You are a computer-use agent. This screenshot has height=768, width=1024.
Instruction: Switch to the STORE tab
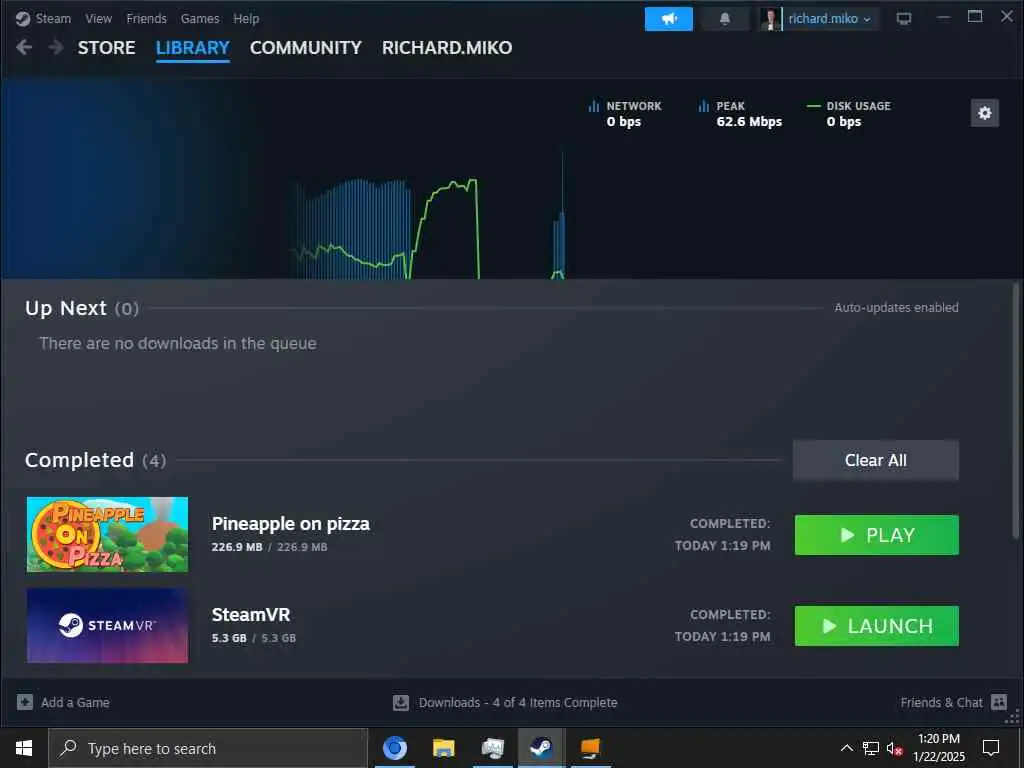(x=106, y=48)
